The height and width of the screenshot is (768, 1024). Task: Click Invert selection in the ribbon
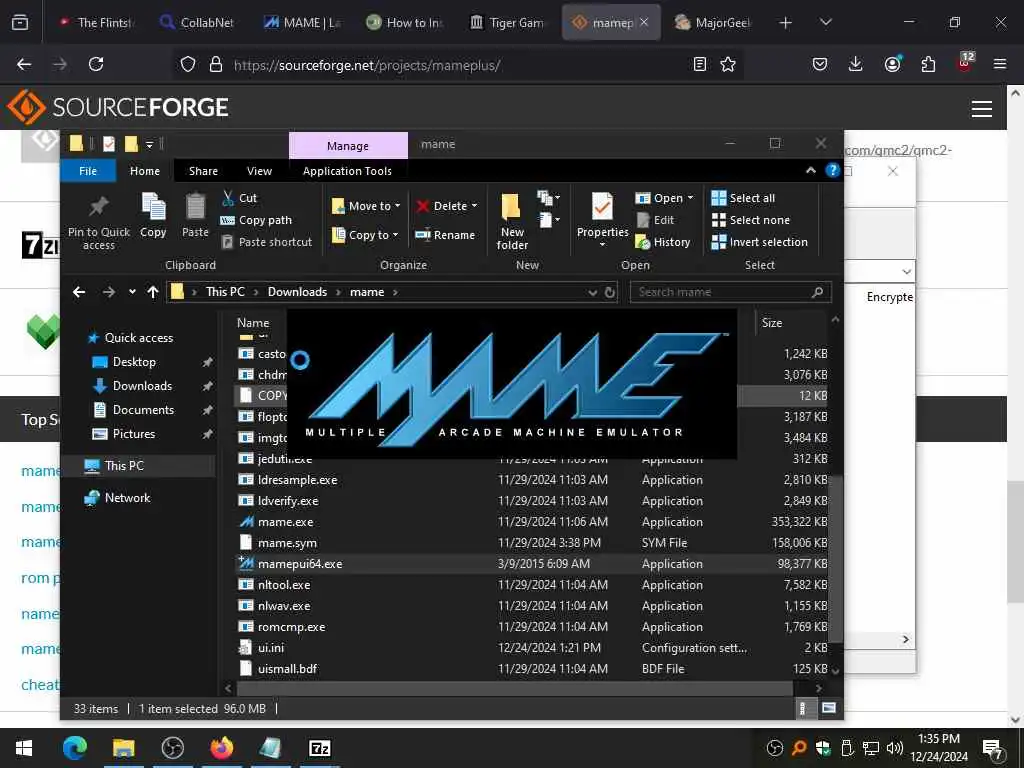(760, 242)
